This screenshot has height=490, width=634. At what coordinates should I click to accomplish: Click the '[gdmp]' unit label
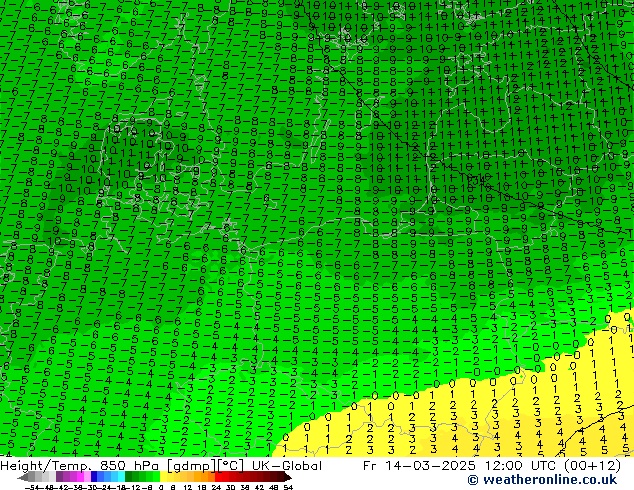192,466
